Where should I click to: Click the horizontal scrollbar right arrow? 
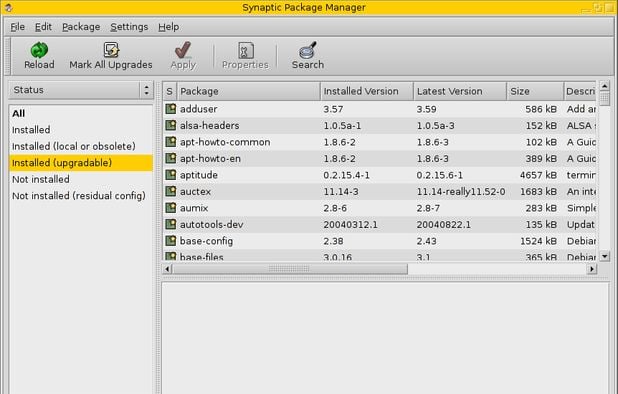[592, 269]
